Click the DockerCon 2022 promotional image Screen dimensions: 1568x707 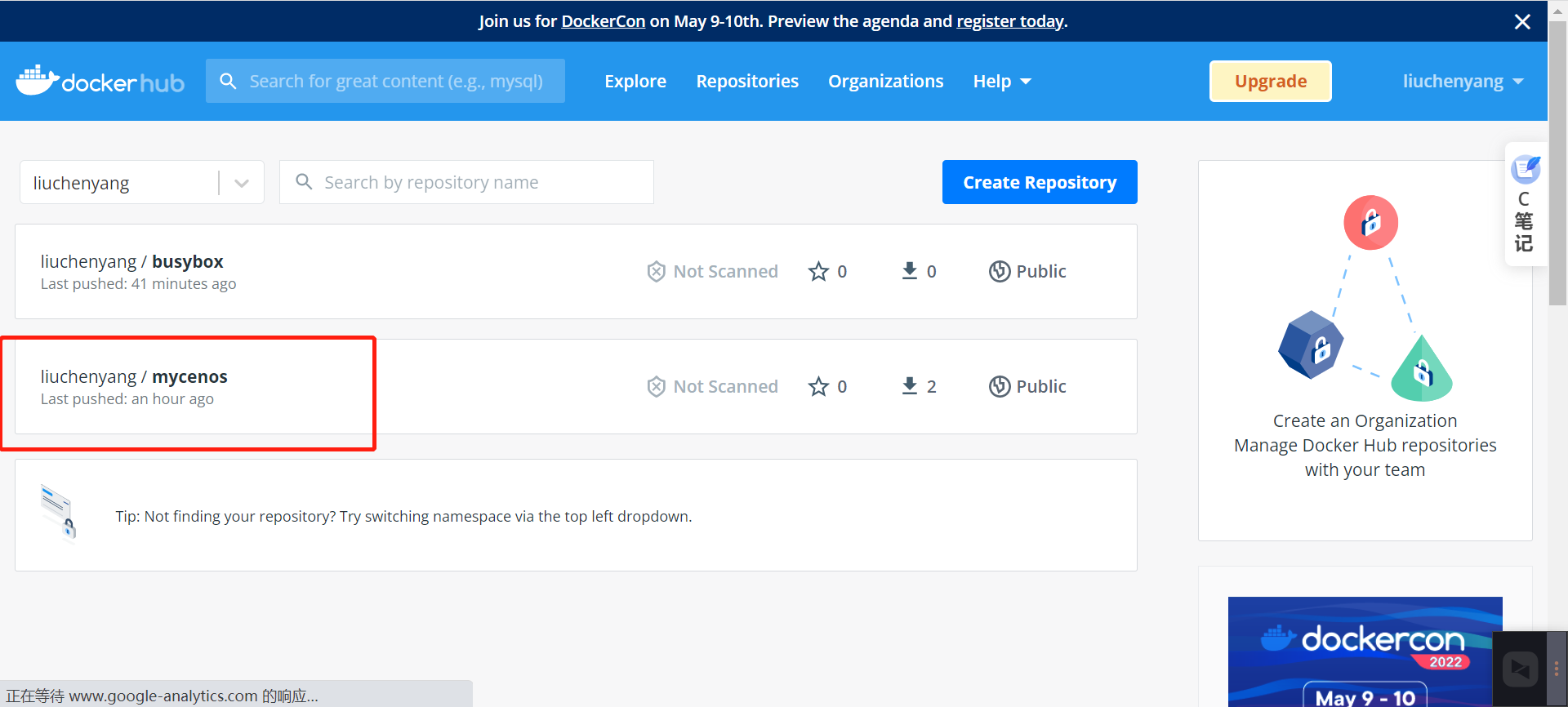point(1364,651)
